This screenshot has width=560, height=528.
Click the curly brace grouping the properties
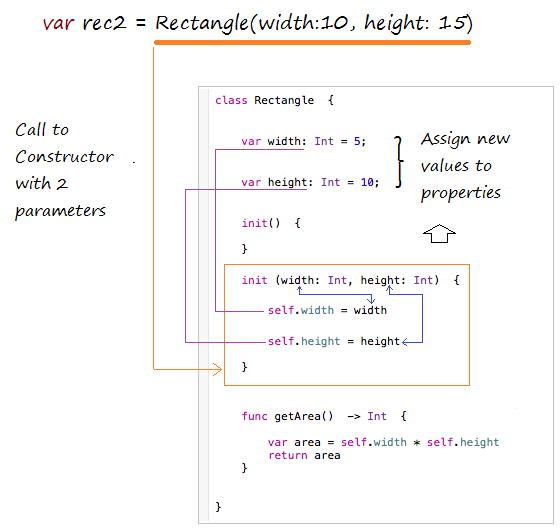click(399, 162)
